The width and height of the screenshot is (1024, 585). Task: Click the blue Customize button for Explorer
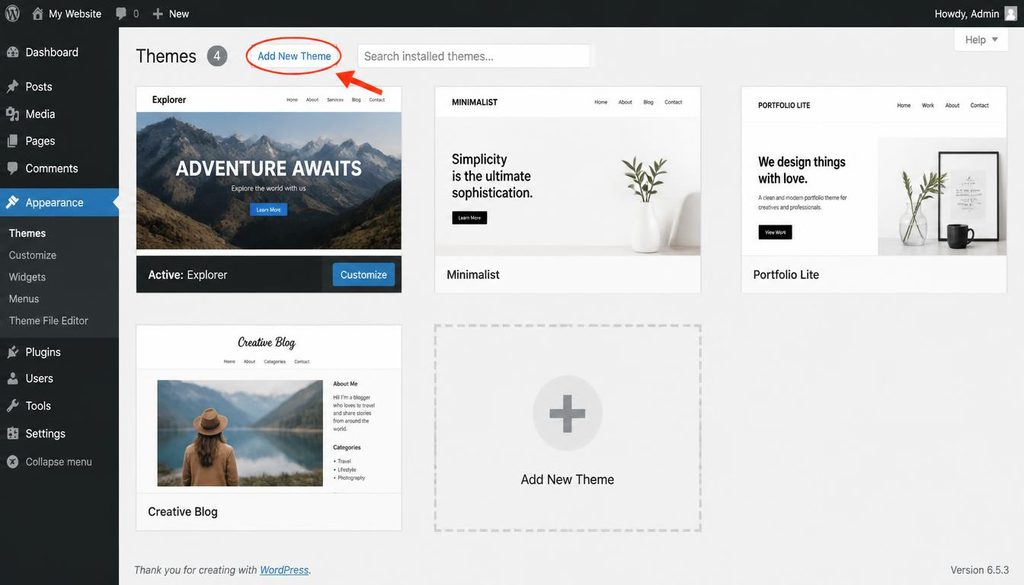364,275
